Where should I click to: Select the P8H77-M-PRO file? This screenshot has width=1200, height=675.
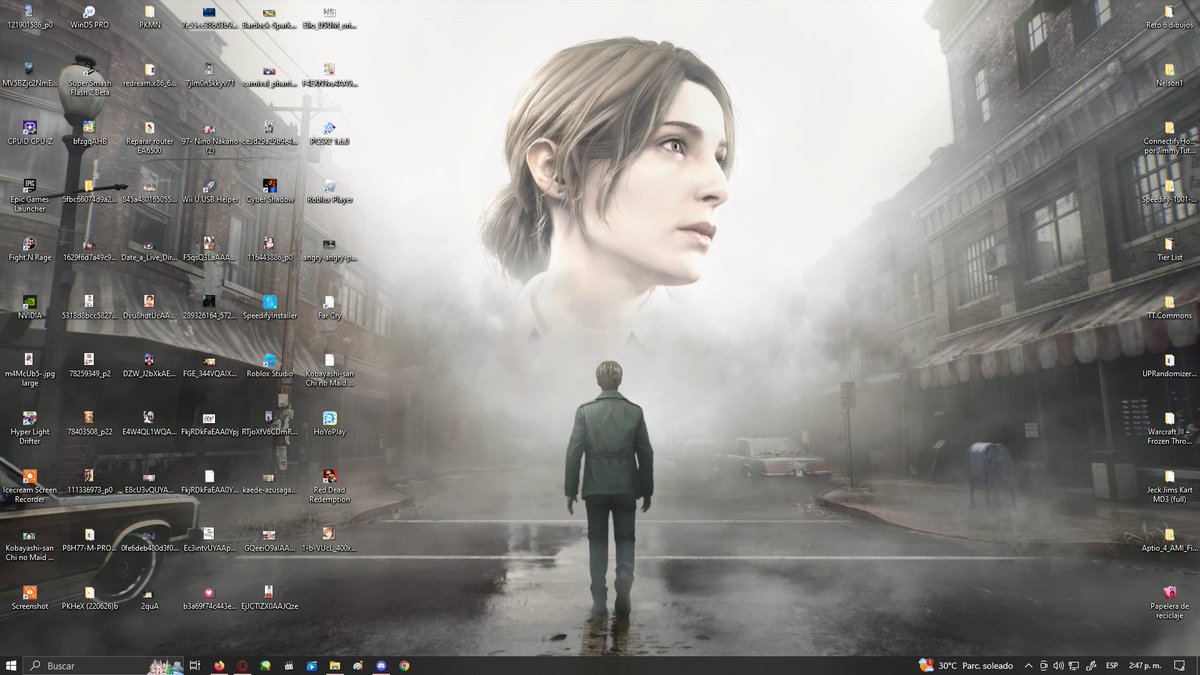[x=89, y=539]
